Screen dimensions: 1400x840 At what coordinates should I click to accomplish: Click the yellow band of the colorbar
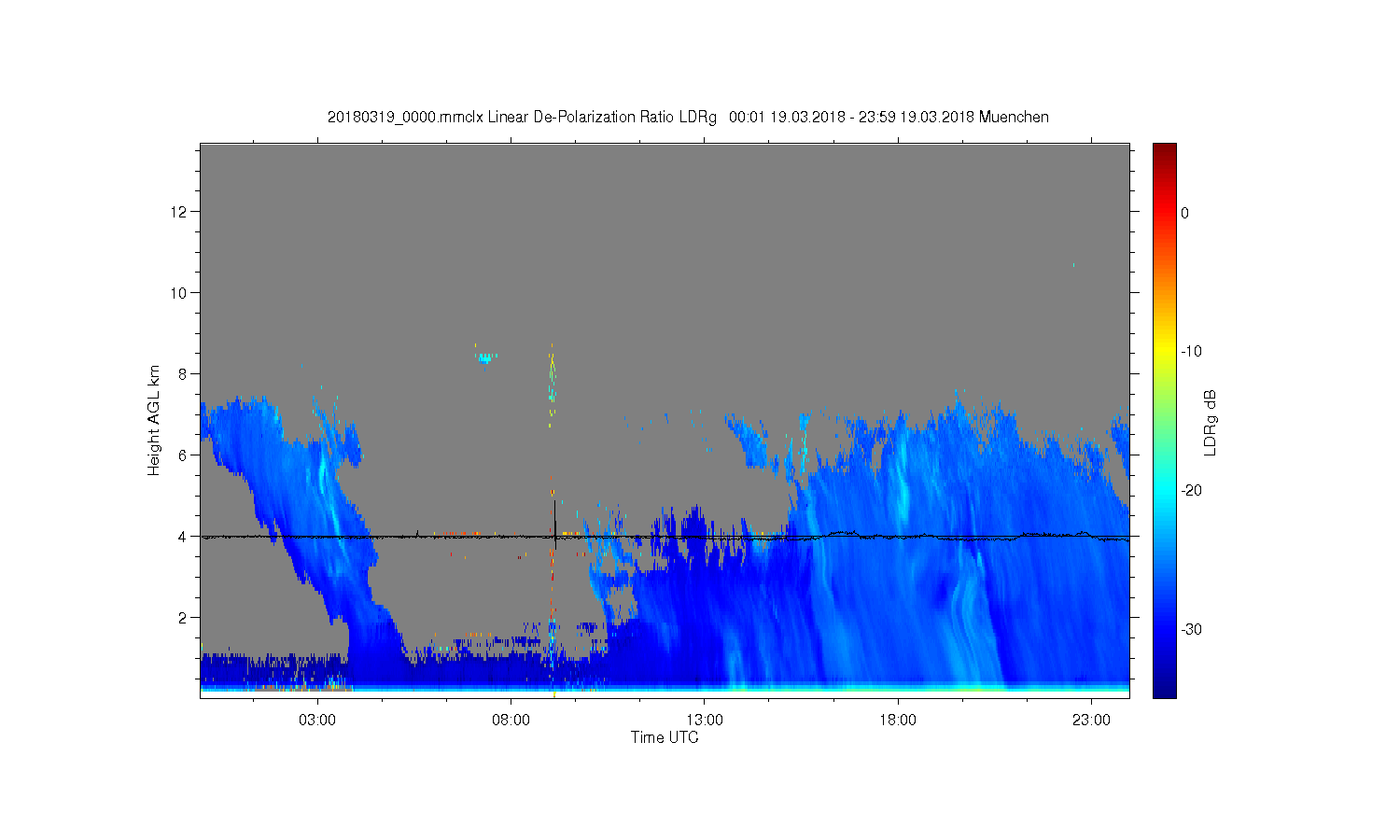(x=1164, y=352)
